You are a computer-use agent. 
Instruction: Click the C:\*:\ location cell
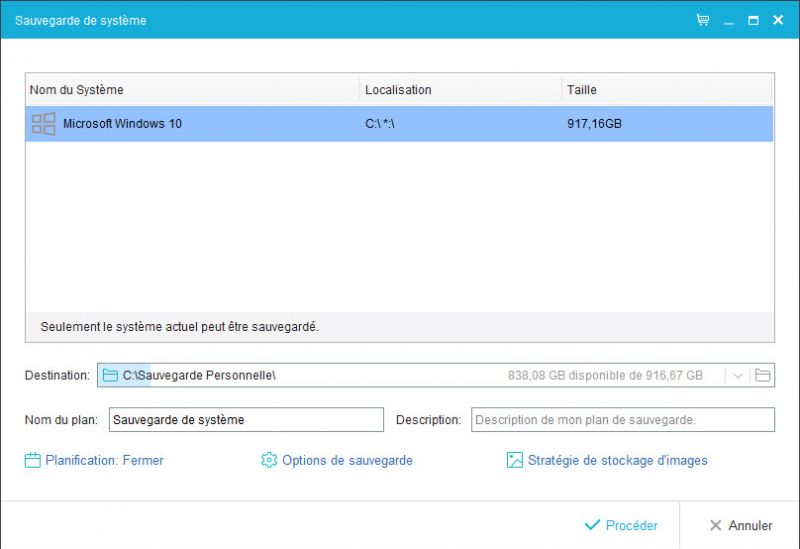click(x=380, y=123)
